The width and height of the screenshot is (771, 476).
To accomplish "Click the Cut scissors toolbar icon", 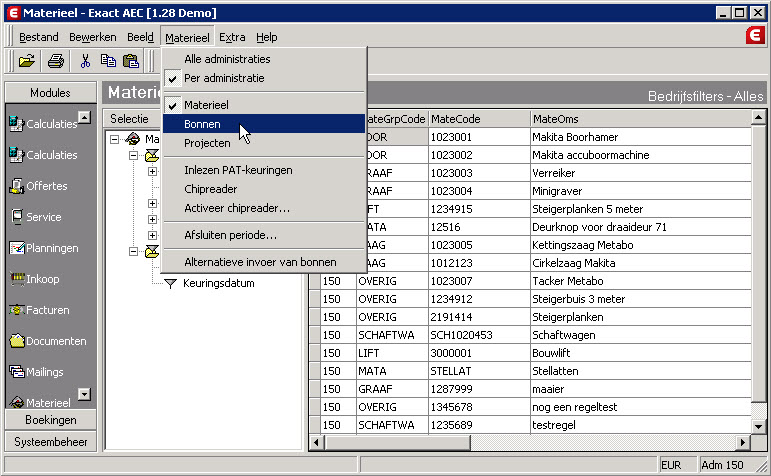I will pyautogui.click(x=85, y=61).
